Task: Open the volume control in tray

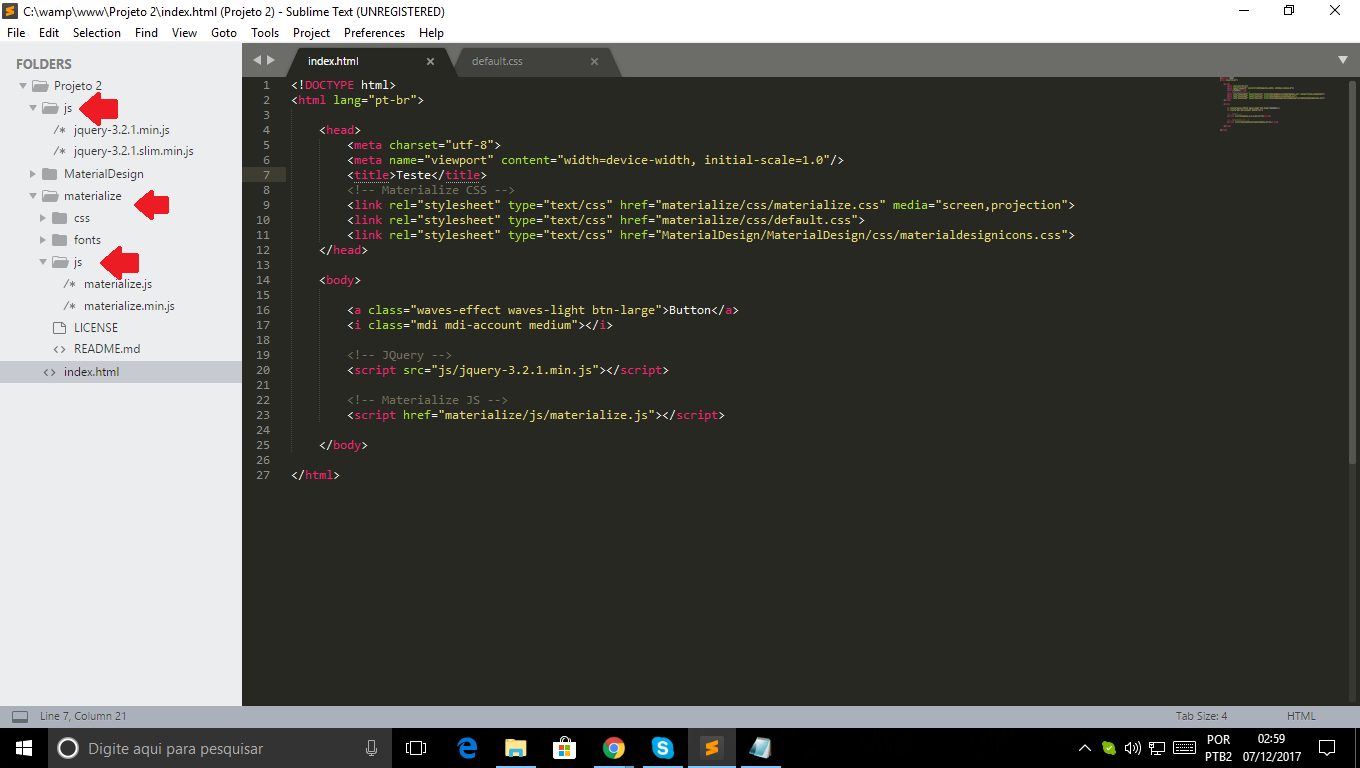Action: pyautogui.click(x=1133, y=748)
